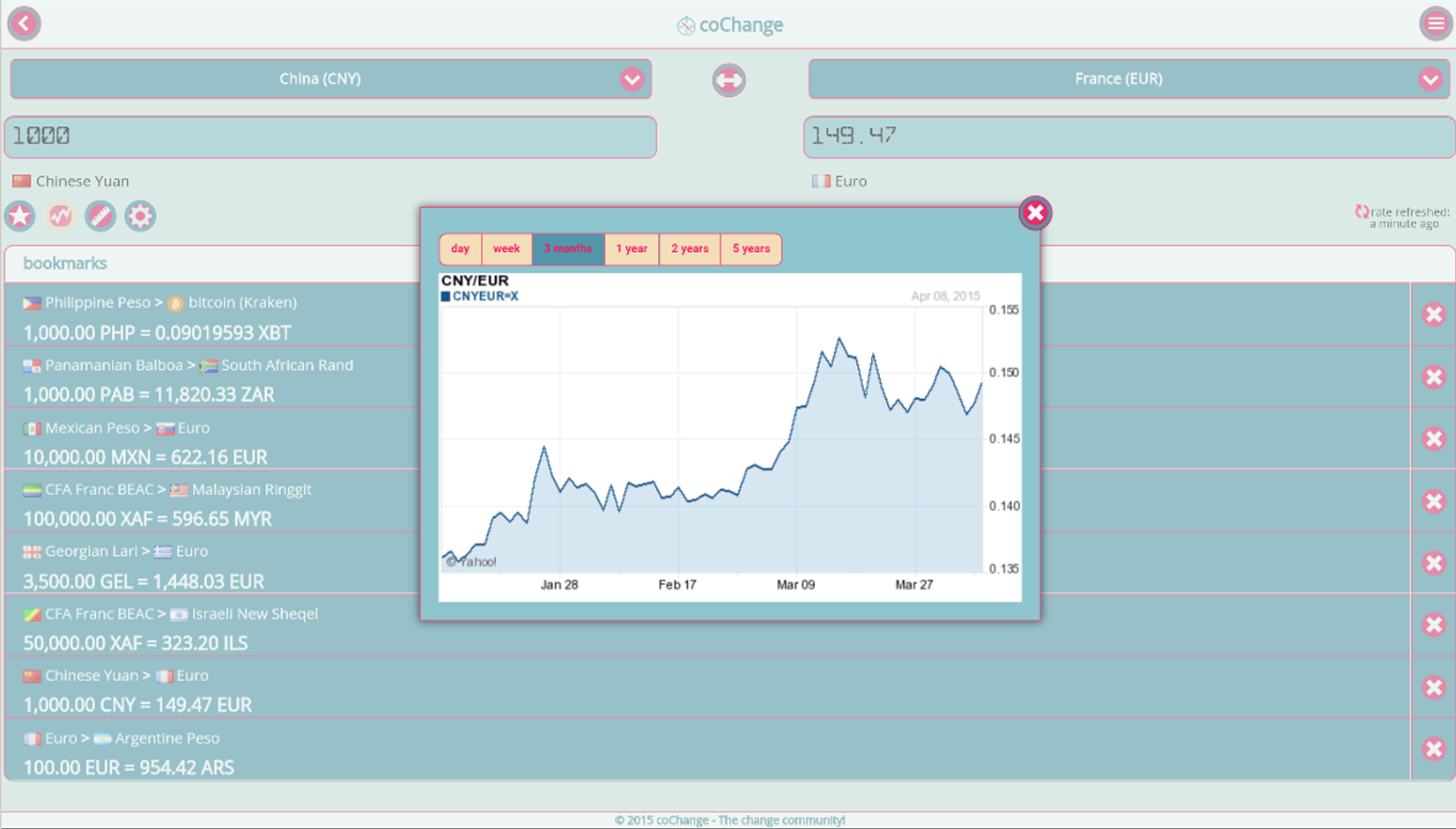Delete the Mexican Peso to Euro bookmark

point(1434,439)
